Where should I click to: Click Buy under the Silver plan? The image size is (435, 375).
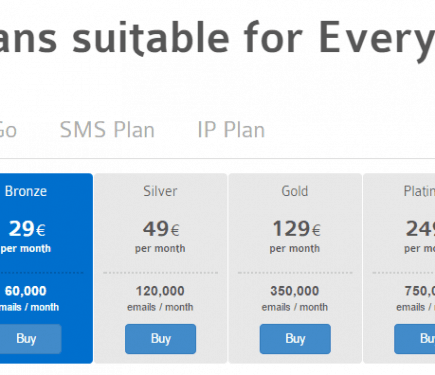(161, 339)
